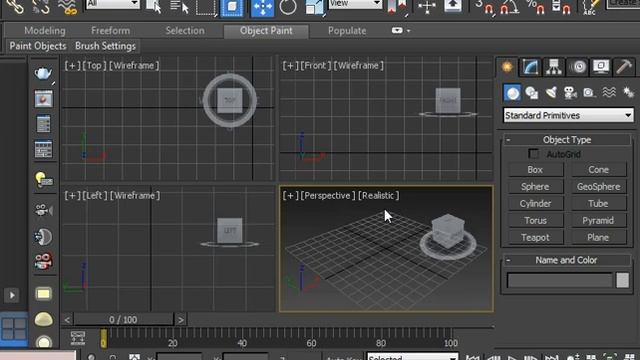Open the Modify command panel tab
This screenshot has height=360, width=640.
click(x=530, y=67)
